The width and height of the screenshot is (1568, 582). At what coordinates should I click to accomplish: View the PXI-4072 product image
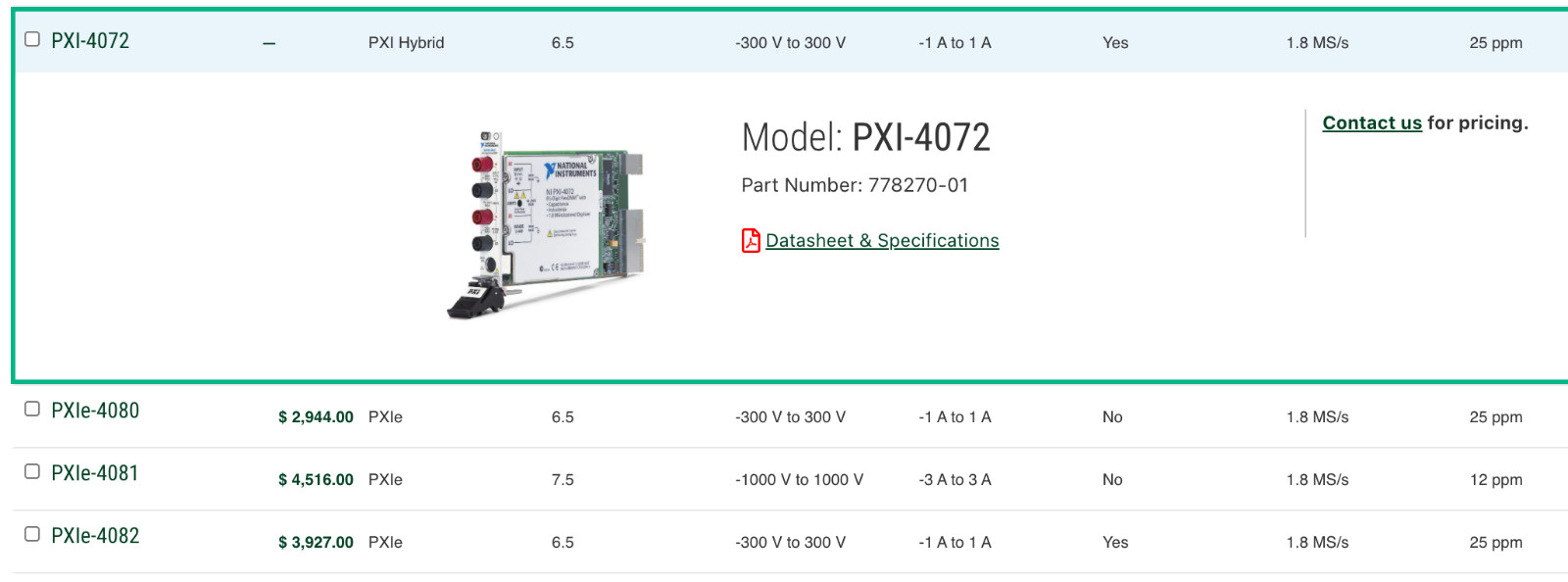click(547, 224)
